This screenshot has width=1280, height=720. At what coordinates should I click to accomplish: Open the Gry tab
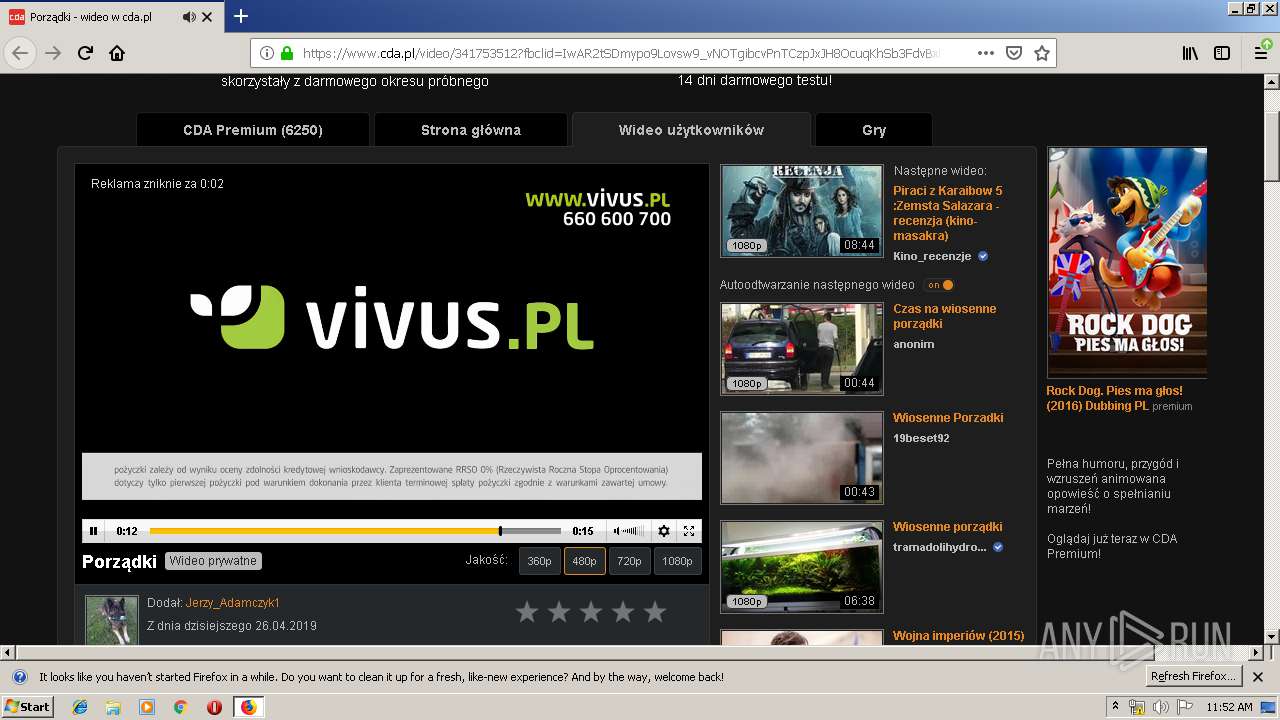pyautogui.click(x=874, y=130)
